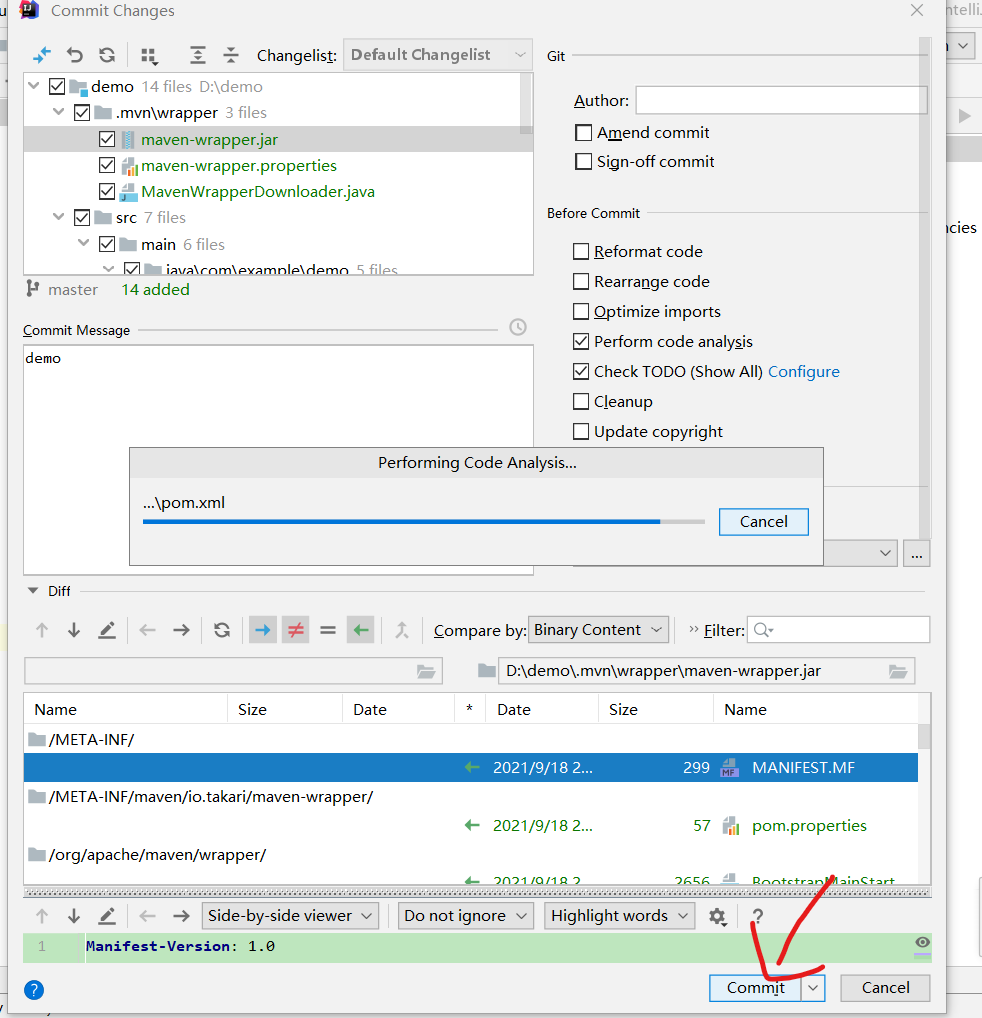The width and height of the screenshot is (982, 1018).
Task: Refresh the directory diff
Action: pyautogui.click(x=222, y=630)
